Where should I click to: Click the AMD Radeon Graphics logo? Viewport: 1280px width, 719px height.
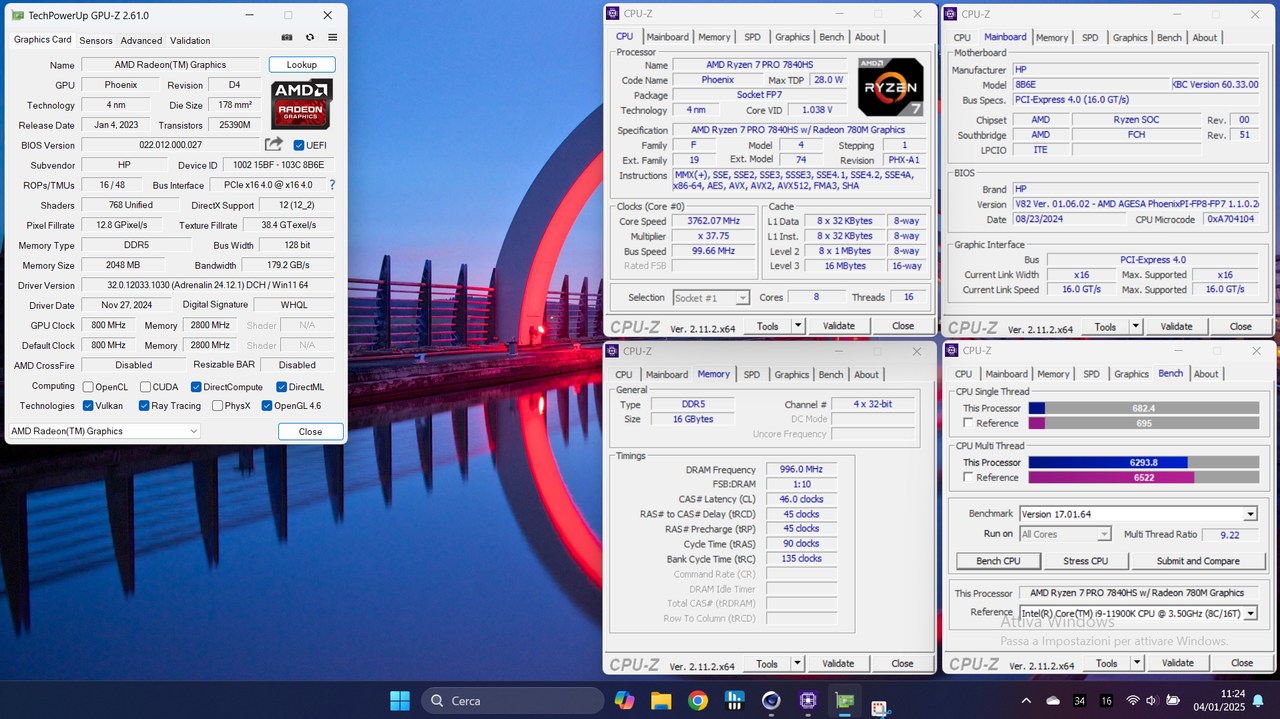(302, 104)
